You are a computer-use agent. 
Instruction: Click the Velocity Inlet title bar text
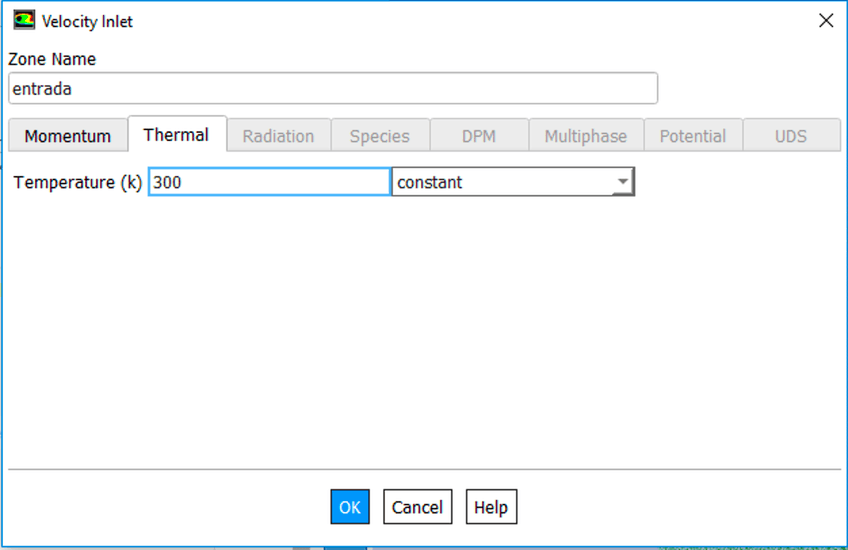(87, 21)
